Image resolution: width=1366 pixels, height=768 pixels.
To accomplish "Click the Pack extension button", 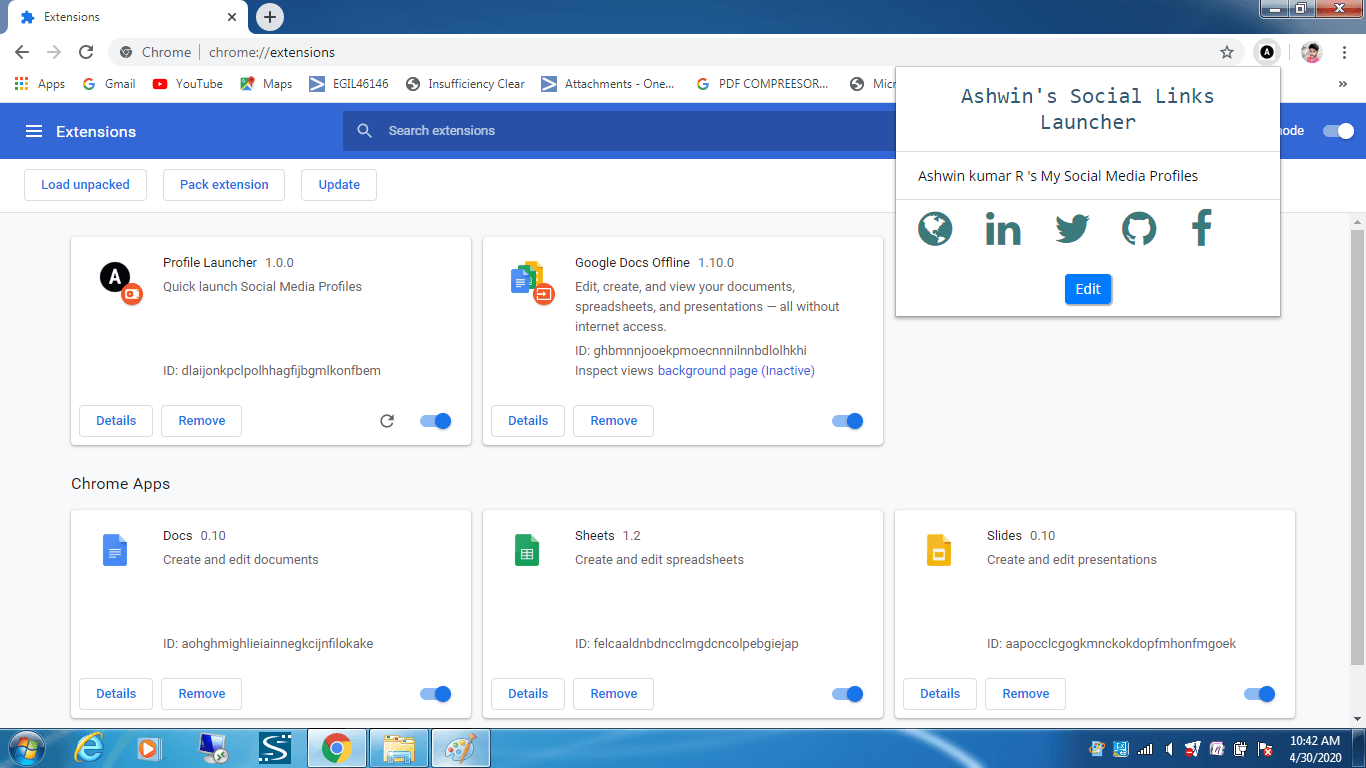I will tap(224, 185).
